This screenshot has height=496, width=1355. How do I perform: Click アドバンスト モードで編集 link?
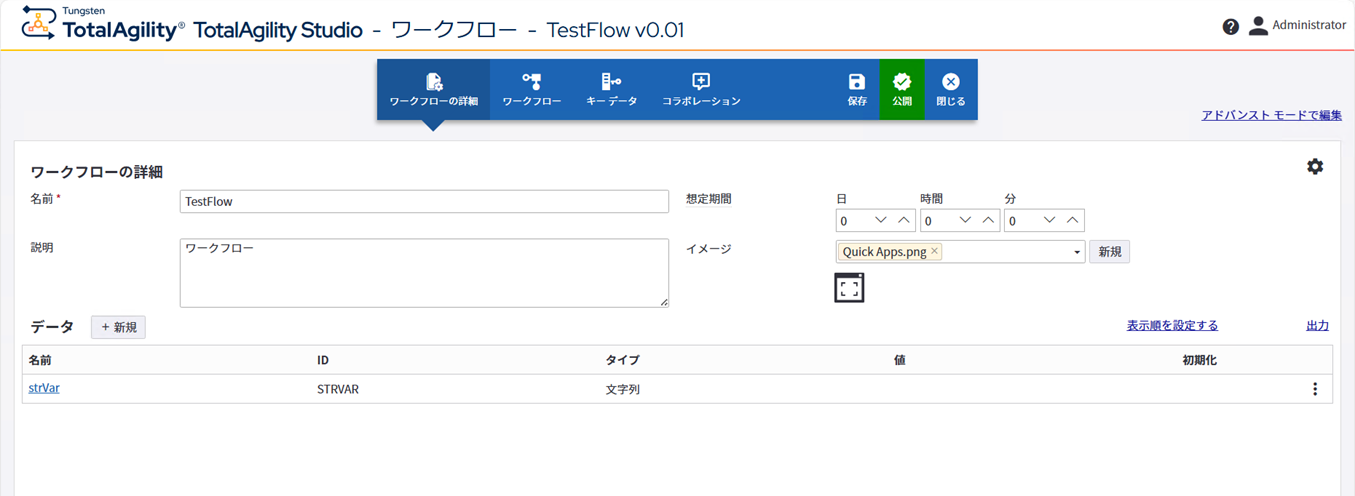pos(1271,116)
